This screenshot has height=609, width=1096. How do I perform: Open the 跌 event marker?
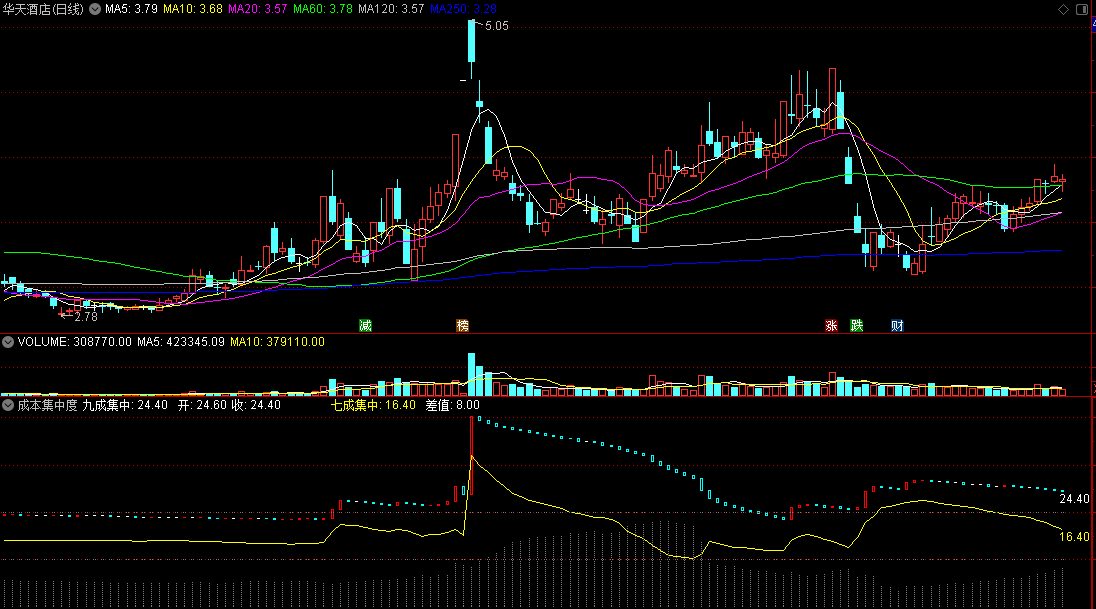856,325
